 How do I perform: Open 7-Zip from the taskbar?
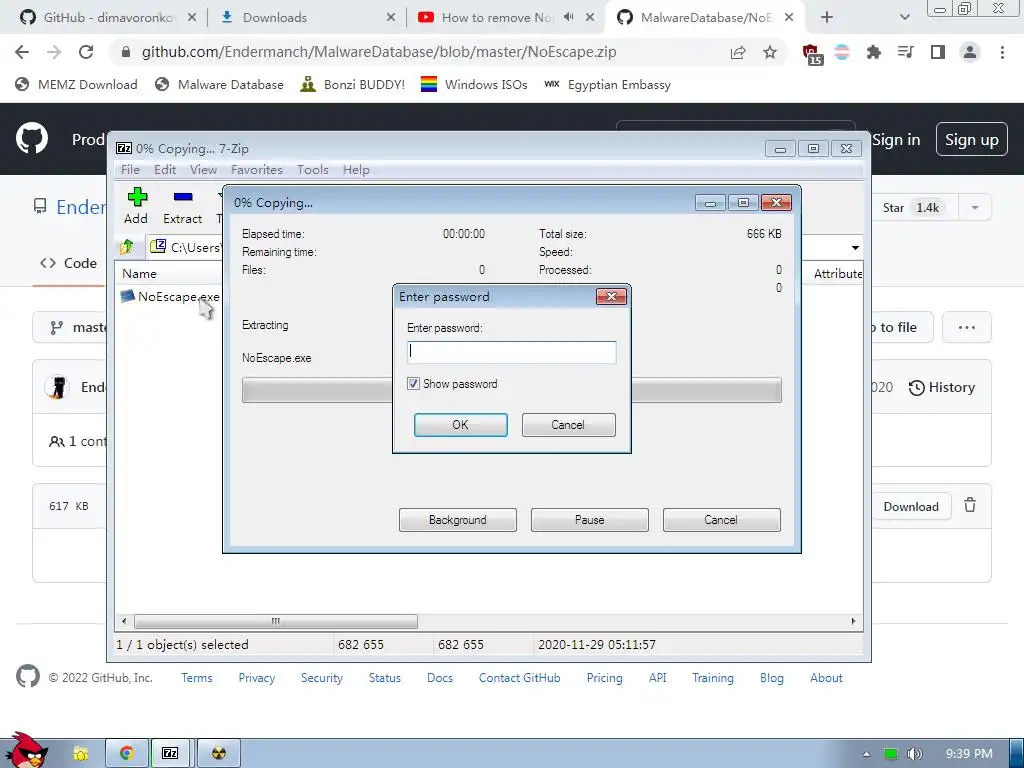170,753
